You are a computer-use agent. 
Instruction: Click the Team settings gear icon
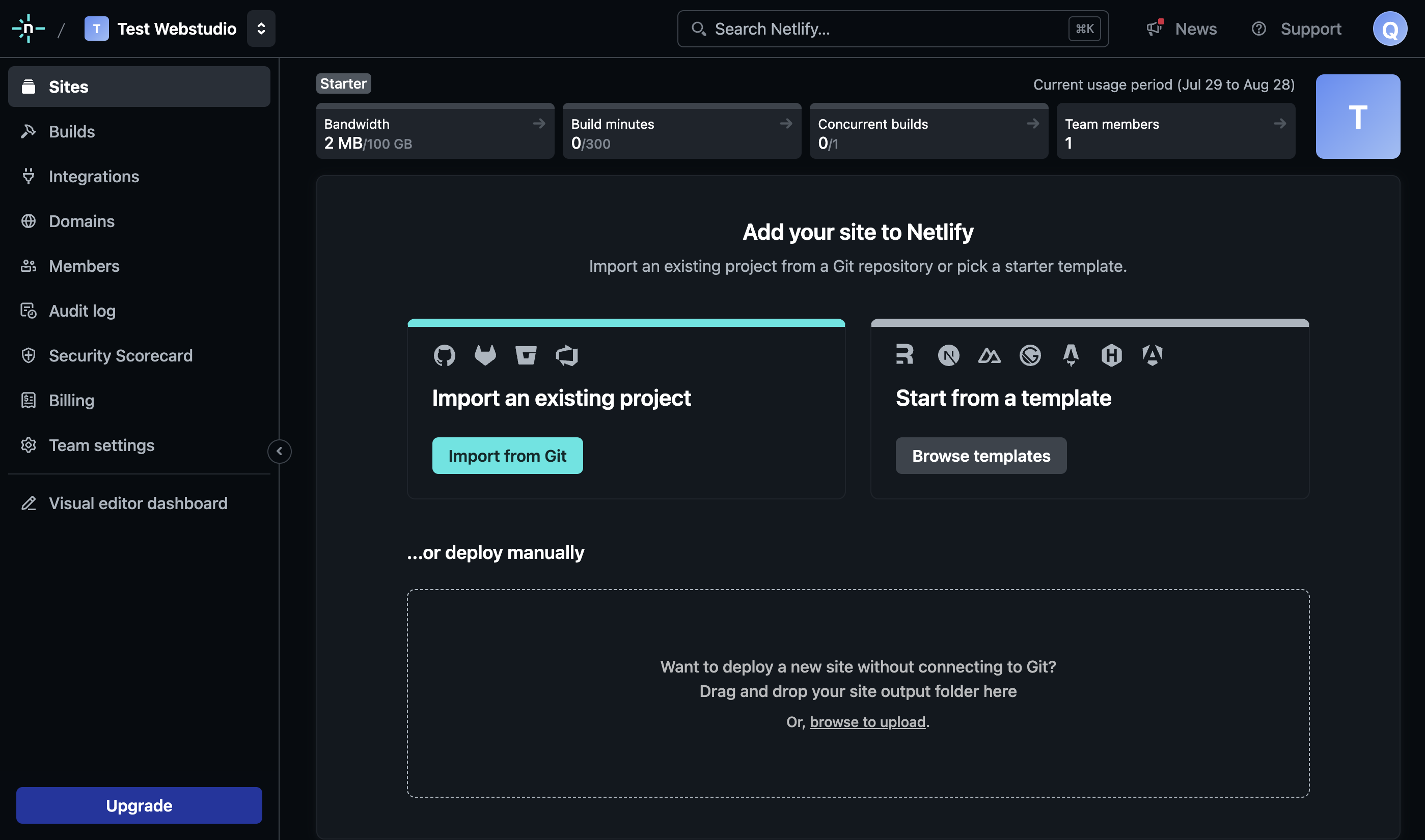pyautogui.click(x=29, y=445)
